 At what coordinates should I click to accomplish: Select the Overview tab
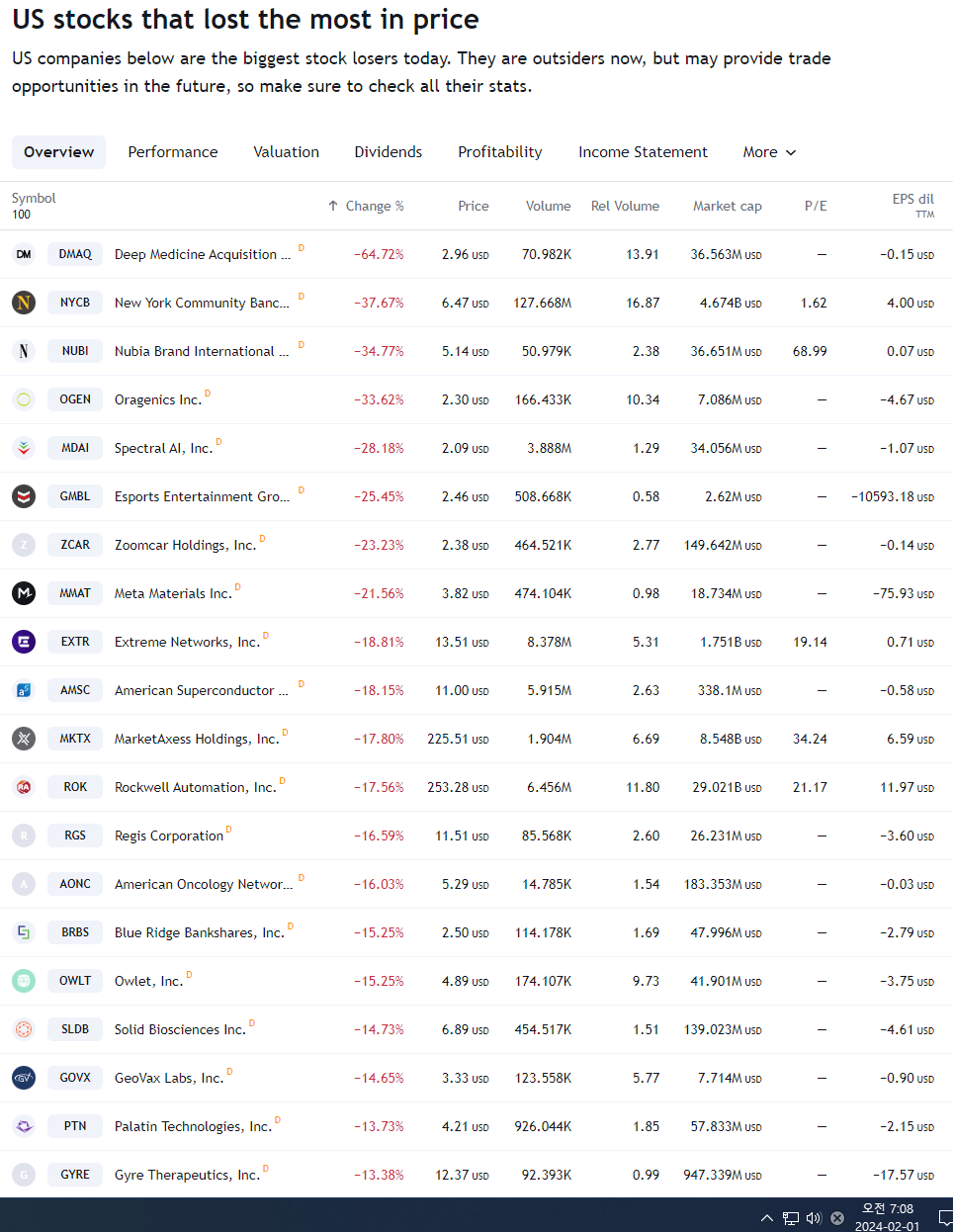point(59,152)
